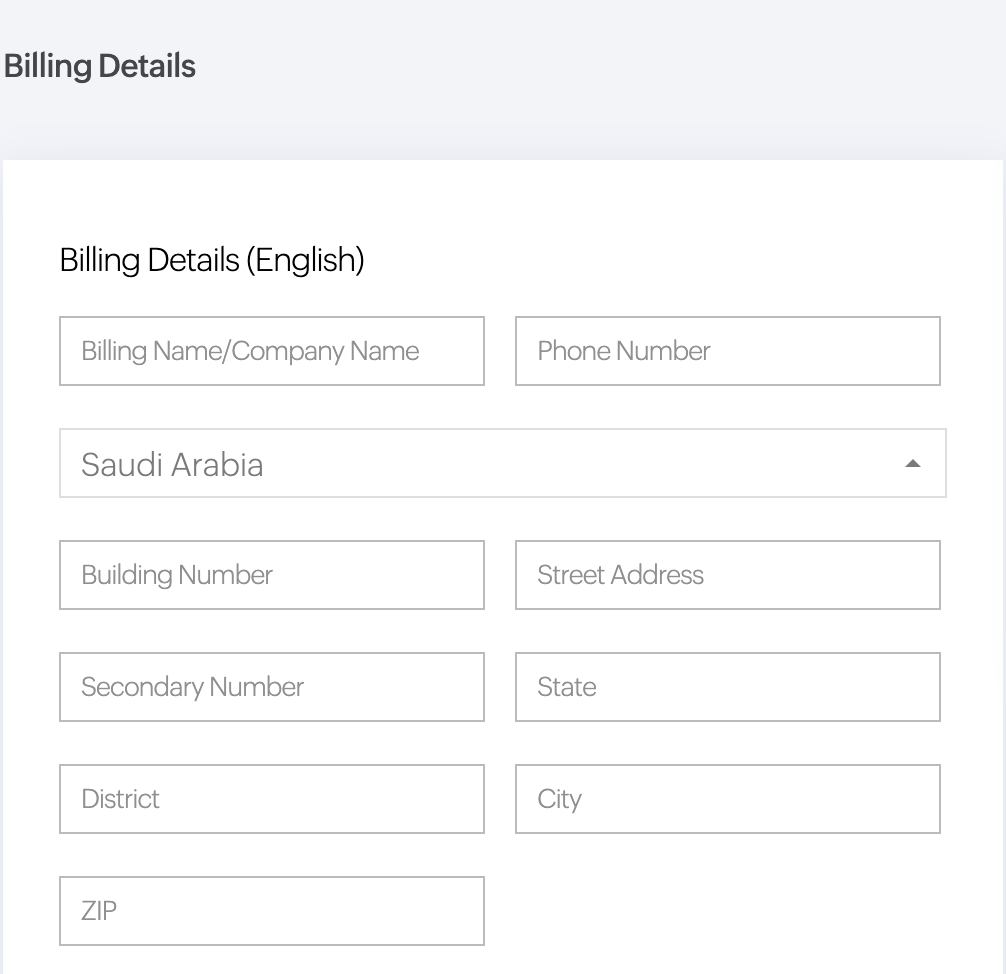
Task: Click the 'Street Address' placeholder text
Action: [x=620, y=575]
